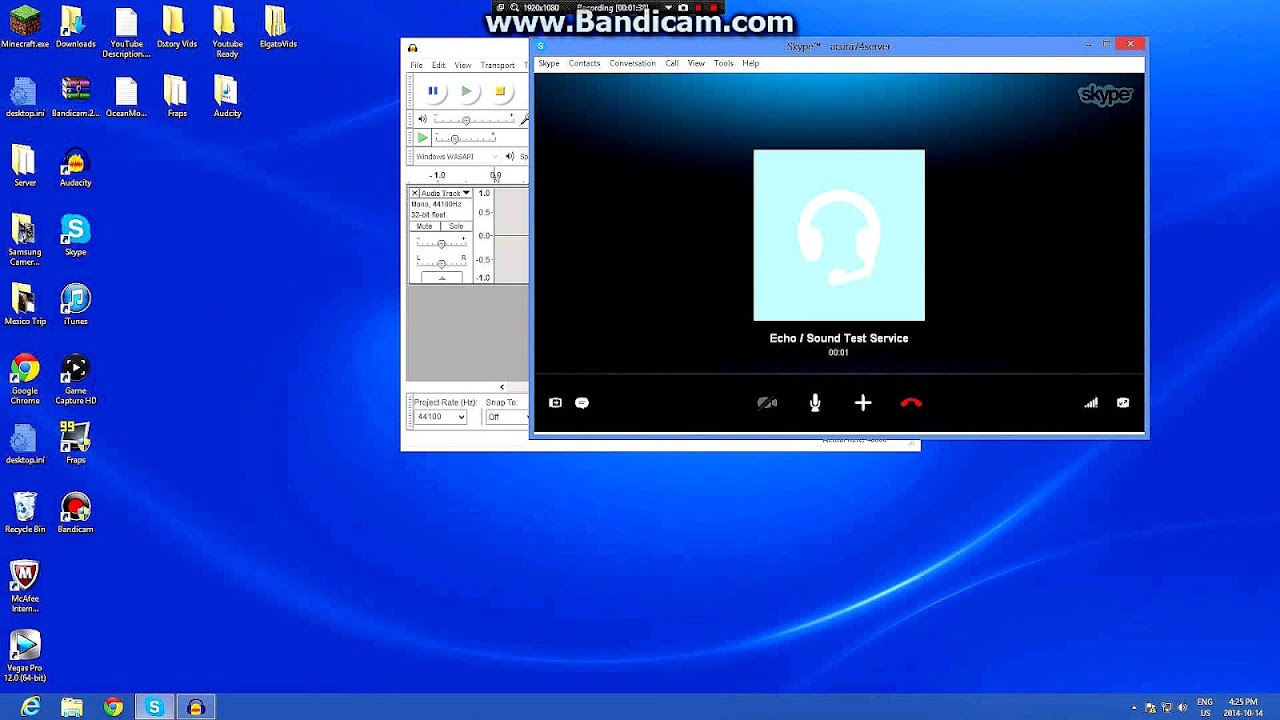
Task: Show hidden system tray icons arrow
Action: [x=1134, y=708]
